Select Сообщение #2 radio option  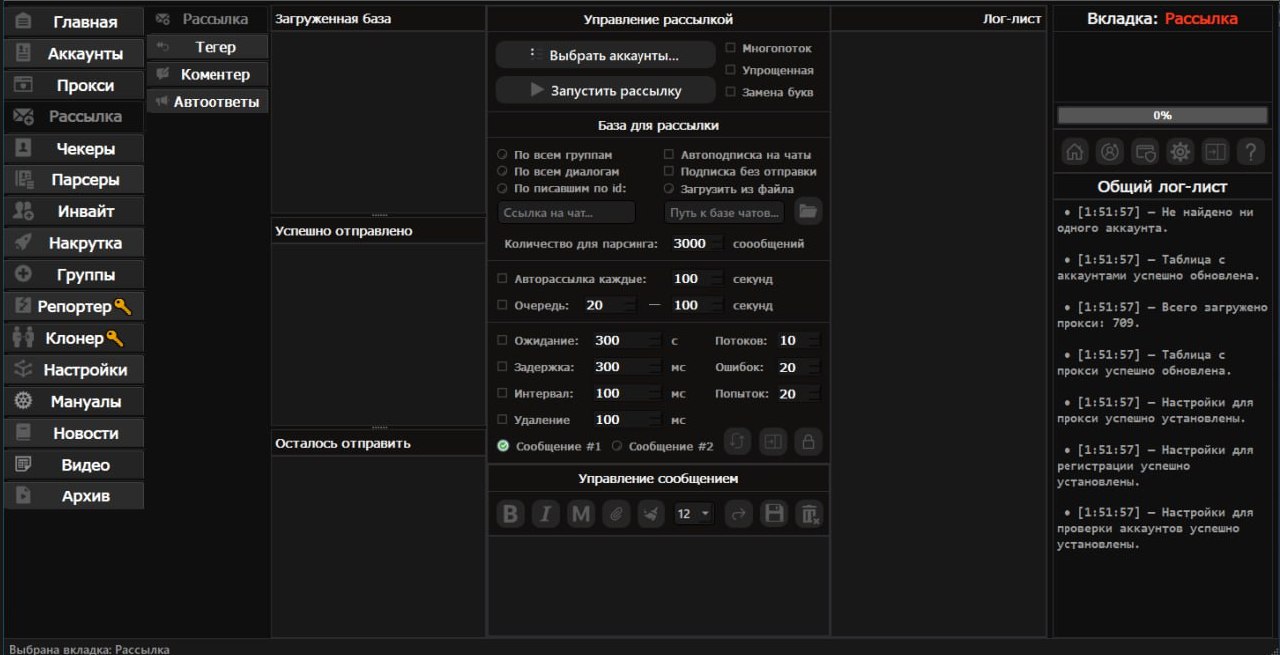(x=617, y=446)
